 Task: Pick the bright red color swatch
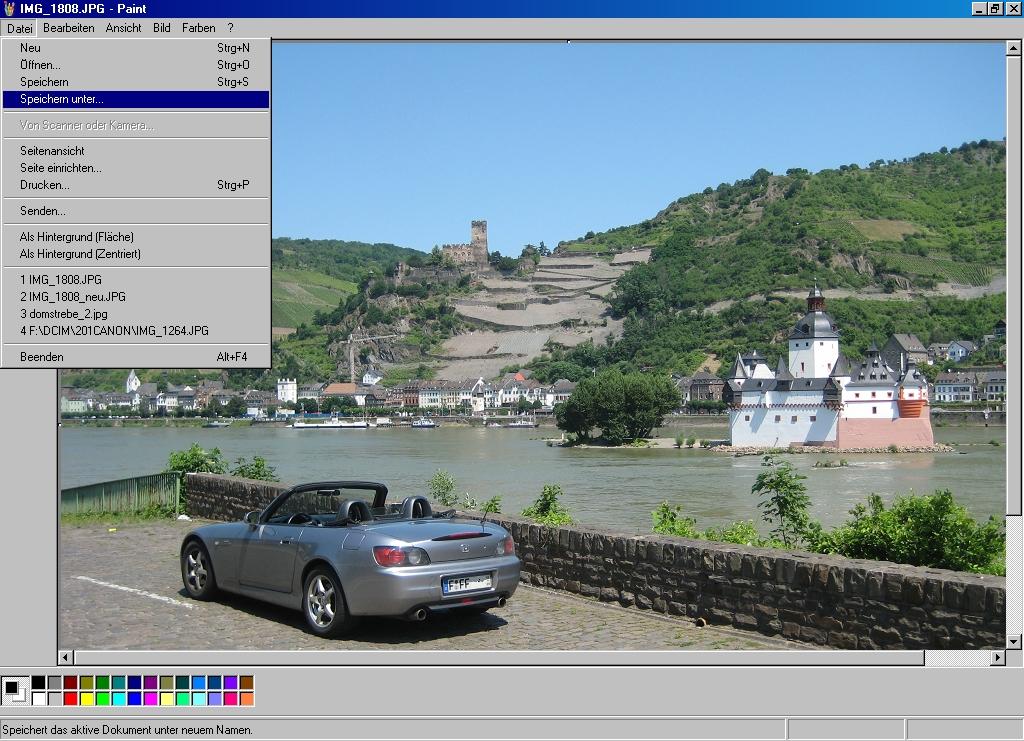pos(70,699)
